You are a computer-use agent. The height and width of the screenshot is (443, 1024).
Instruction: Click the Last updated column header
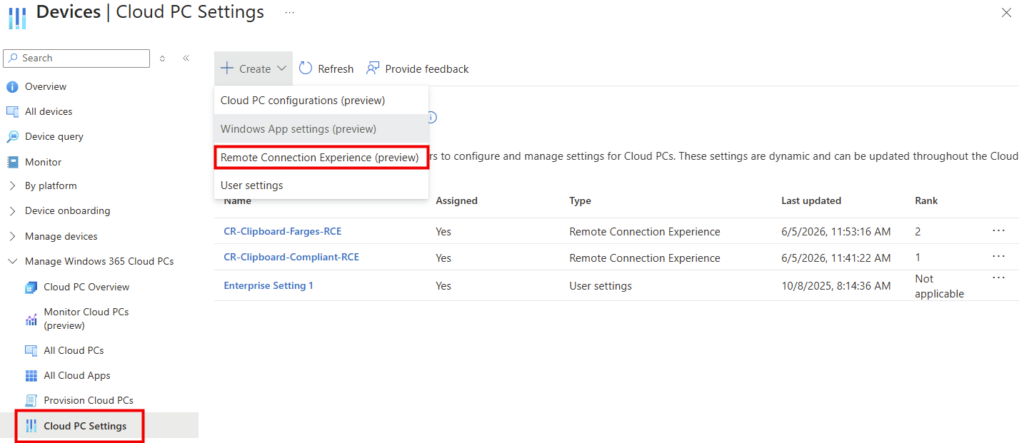click(811, 201)
